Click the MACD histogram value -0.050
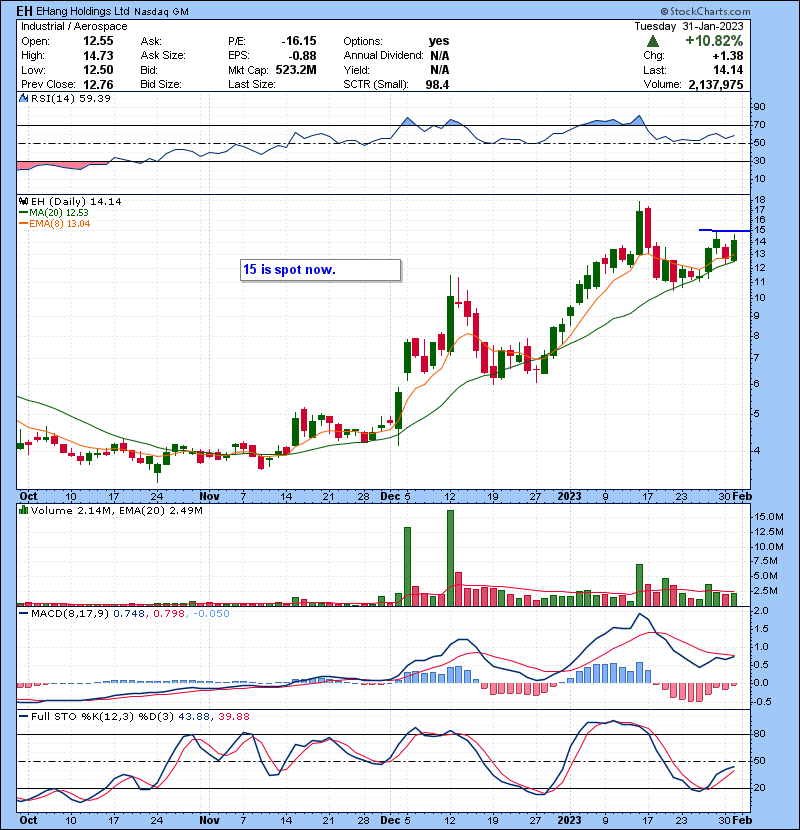This screenshot has height=830, width=800. (x=211, y=614)
